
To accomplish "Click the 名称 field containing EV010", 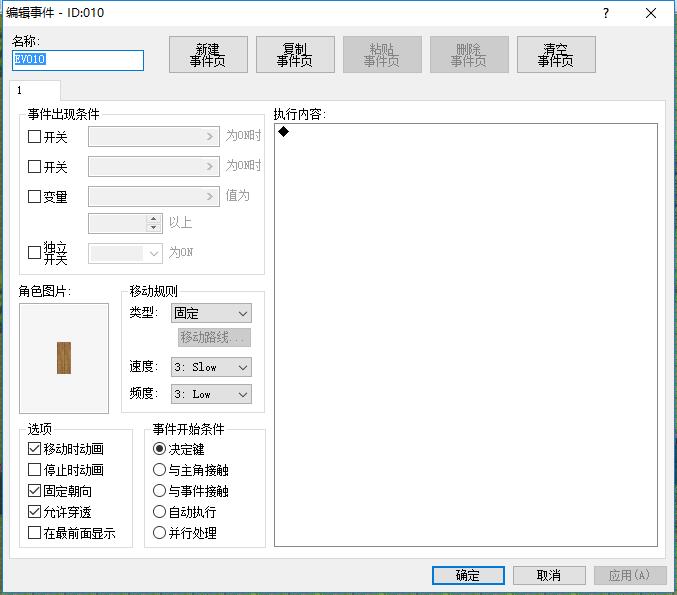I will click(78, 60).
